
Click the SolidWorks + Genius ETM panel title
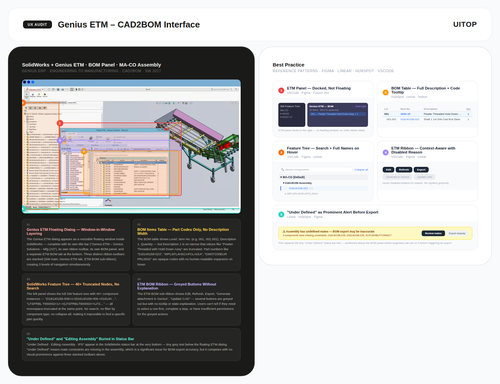click(91, 65)
